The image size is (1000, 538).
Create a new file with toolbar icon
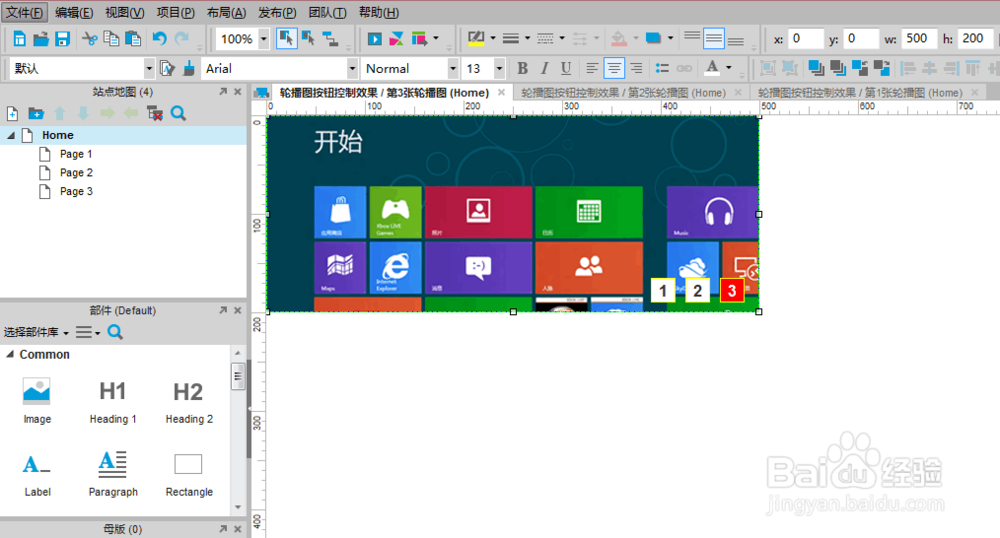click(x=20, y=40)
